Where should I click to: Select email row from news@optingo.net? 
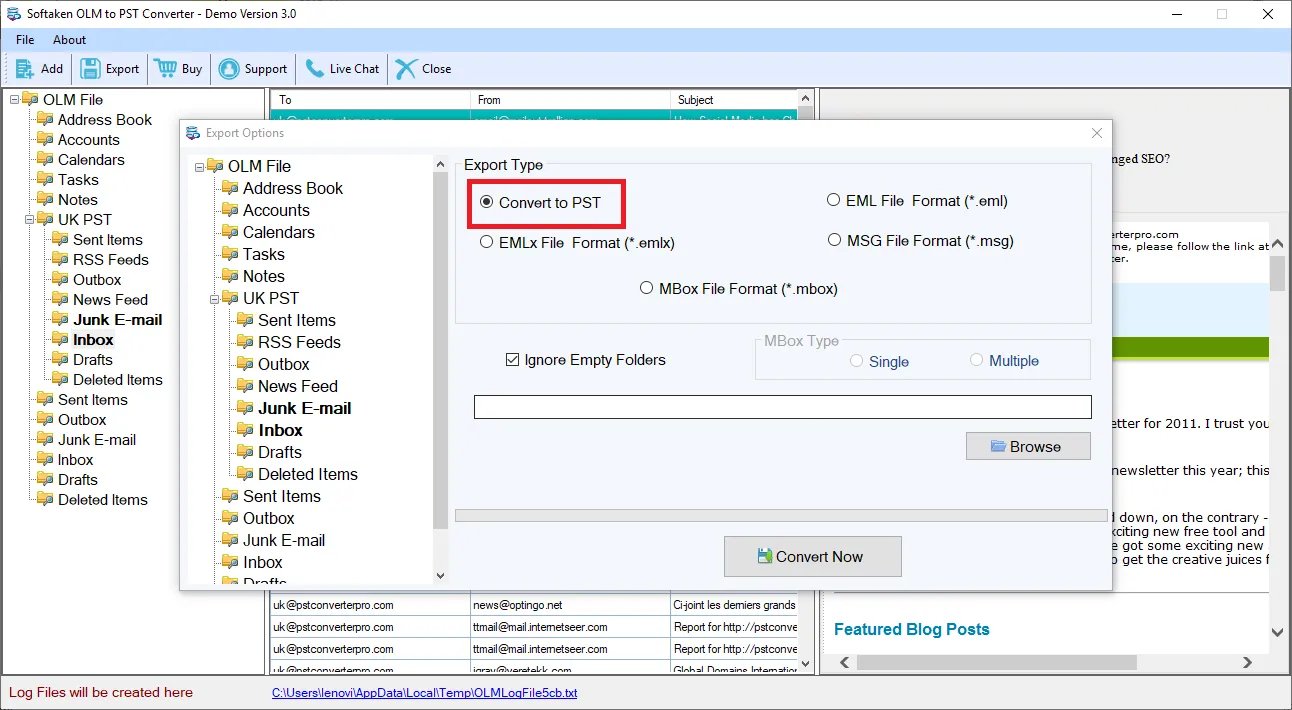pos(534,605)
